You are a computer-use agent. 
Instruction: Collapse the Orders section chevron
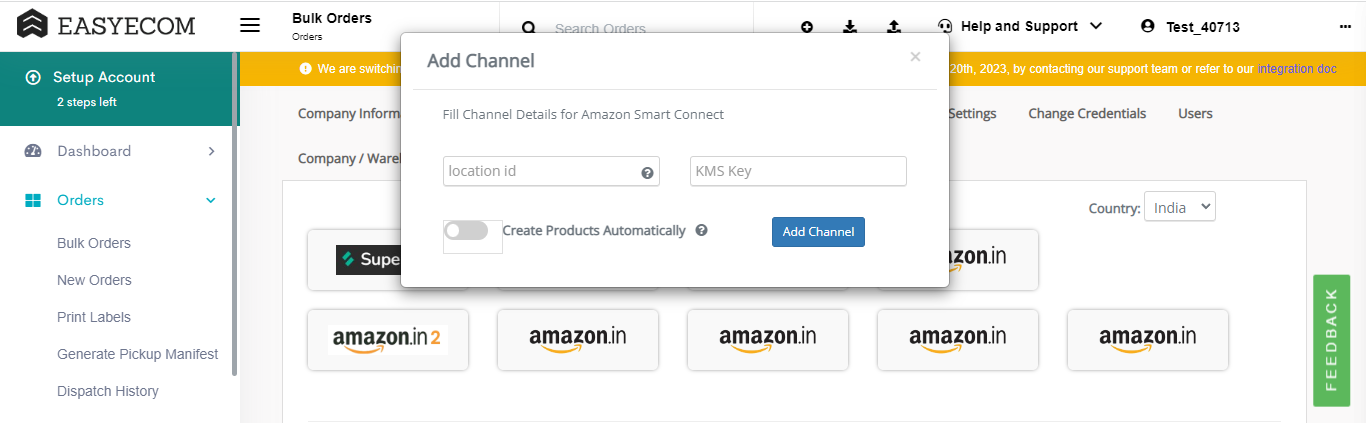click(x=211, y=200)
